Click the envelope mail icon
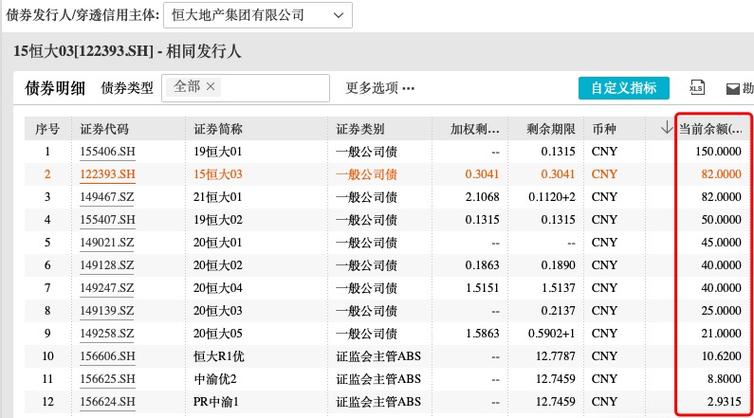The width and height of the screenshot is (754, 418). click(732, 89)
